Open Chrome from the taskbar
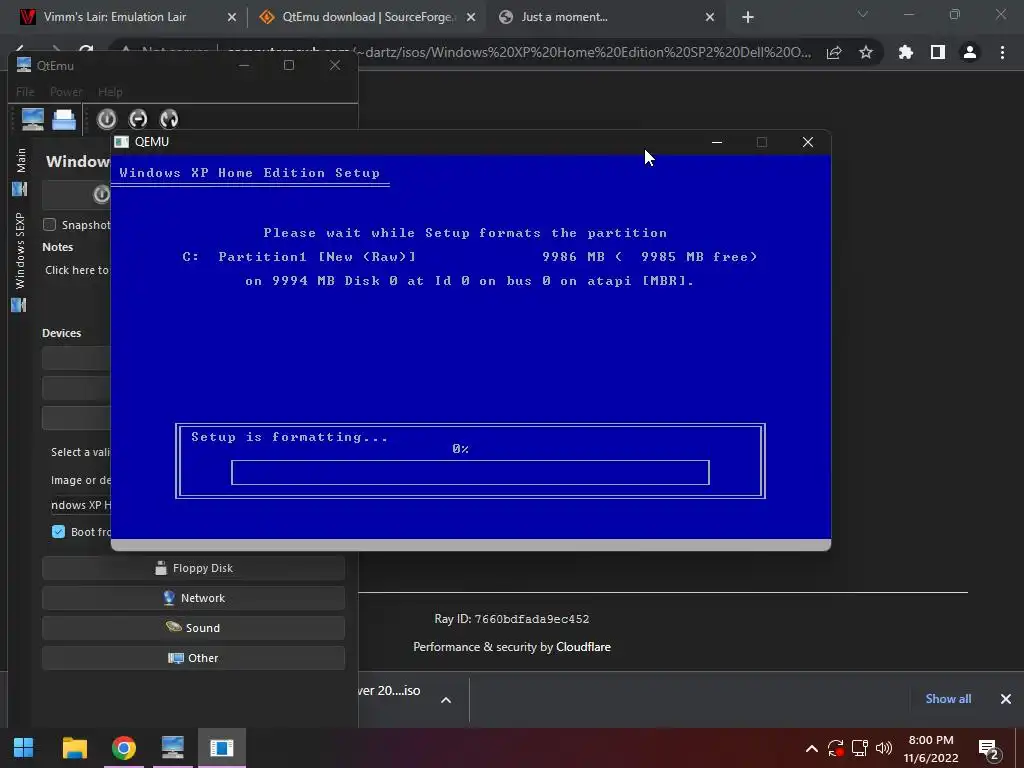This screenshot has width=1024, height=768. (x=123, y=748)
